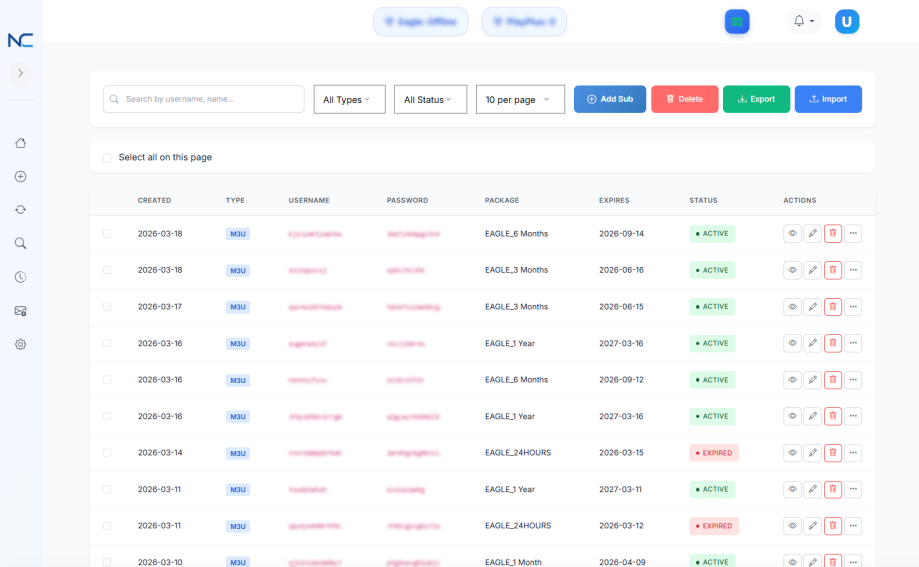Open the more options menu for the 2026-06-15 row

click(853, 307)
